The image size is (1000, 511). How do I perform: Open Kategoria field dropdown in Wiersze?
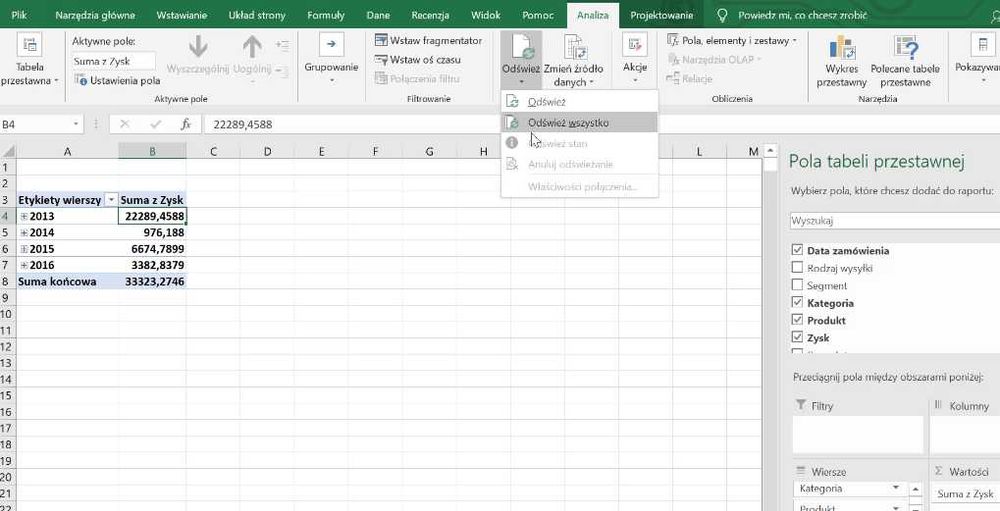click(x=896, y=488)
